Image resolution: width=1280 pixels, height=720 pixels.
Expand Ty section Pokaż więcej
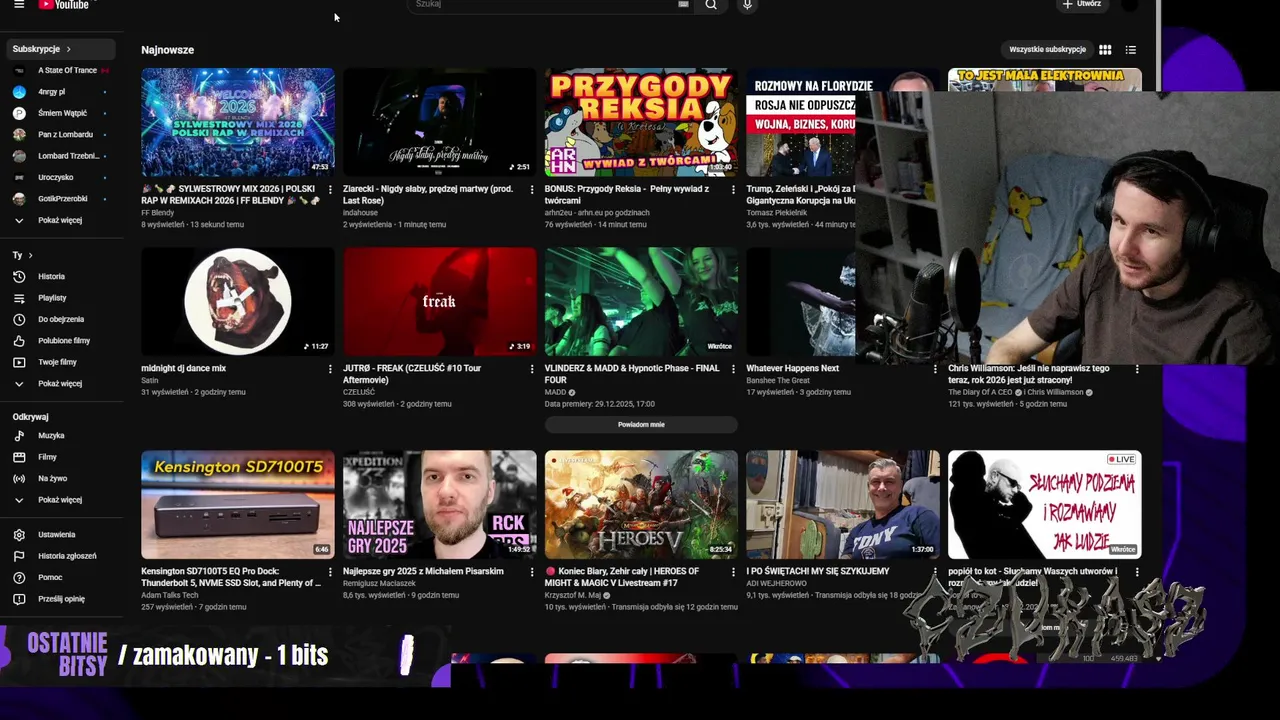[x=62, y=384]
